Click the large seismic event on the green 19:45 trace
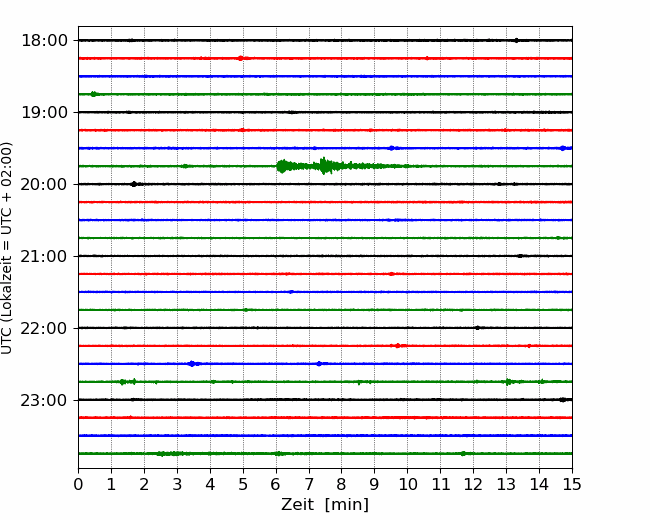Image resolution: width=650 pixels, height=520 pixels. pyautogui.click(x=325, y=166)
